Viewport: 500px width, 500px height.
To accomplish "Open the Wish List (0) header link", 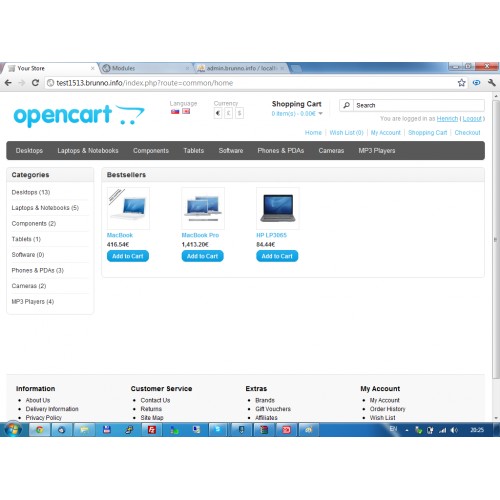I will pos(346,133).
